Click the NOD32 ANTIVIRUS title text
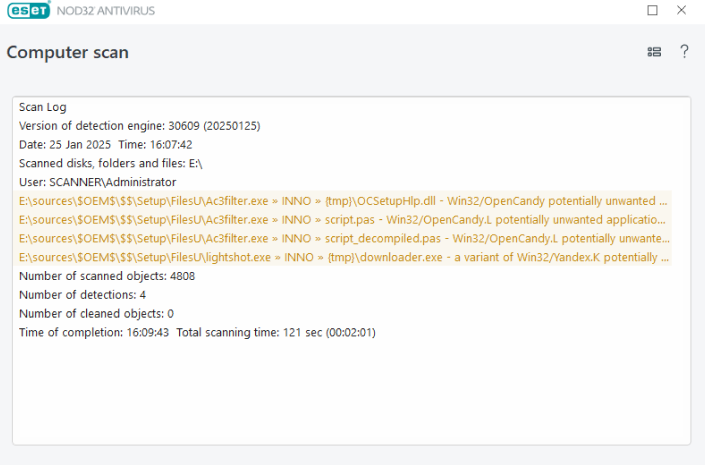This screenshot has height=465, width=705. (x=106, y=10)
